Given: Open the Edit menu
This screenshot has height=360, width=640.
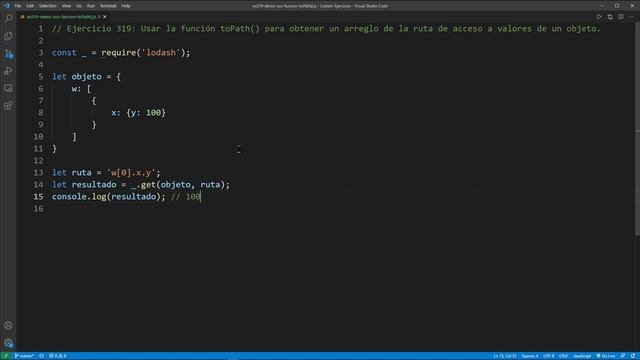Looking at the screenshot, I should (30, 6).
